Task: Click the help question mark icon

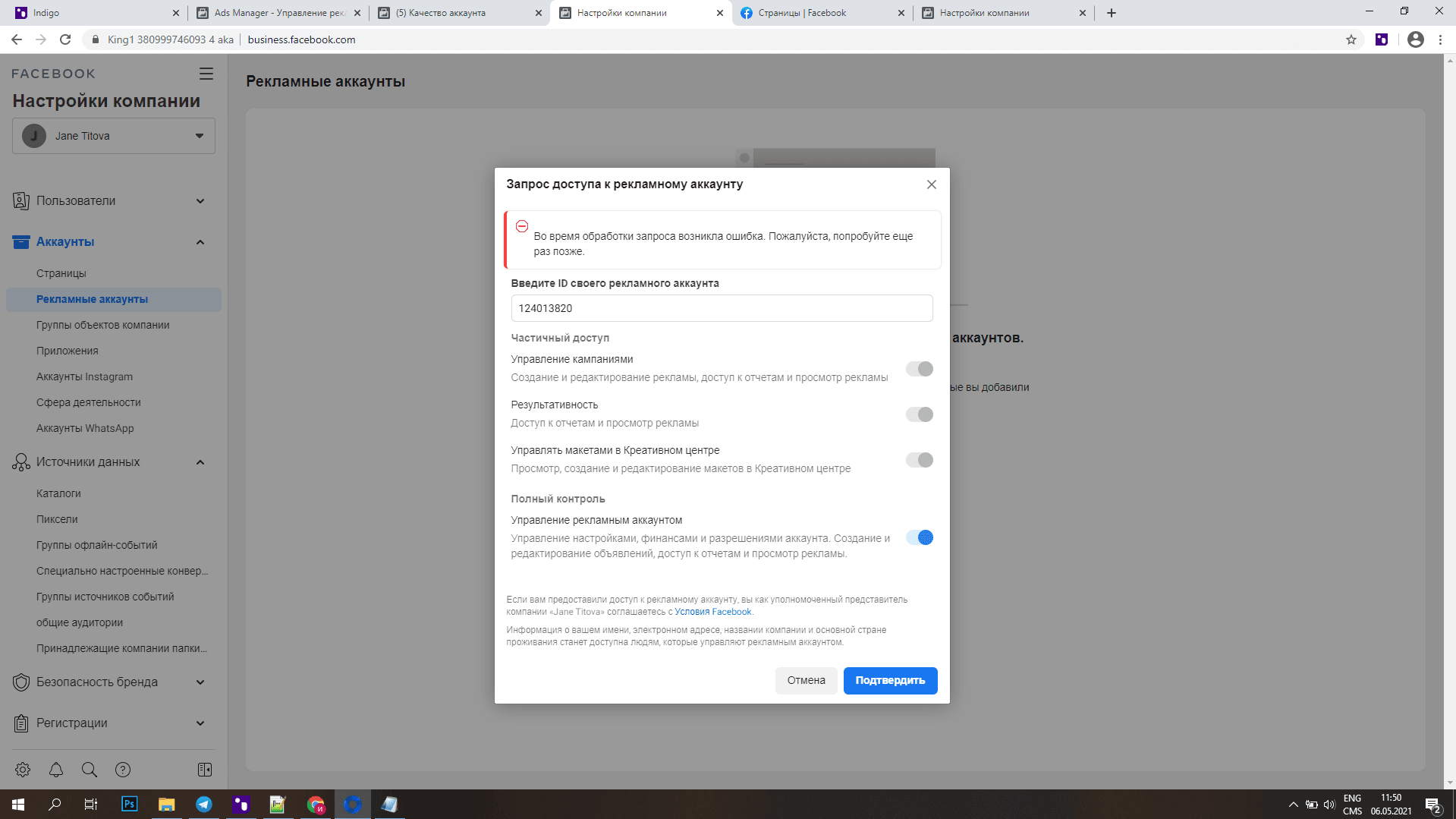Action: point(123,770)
